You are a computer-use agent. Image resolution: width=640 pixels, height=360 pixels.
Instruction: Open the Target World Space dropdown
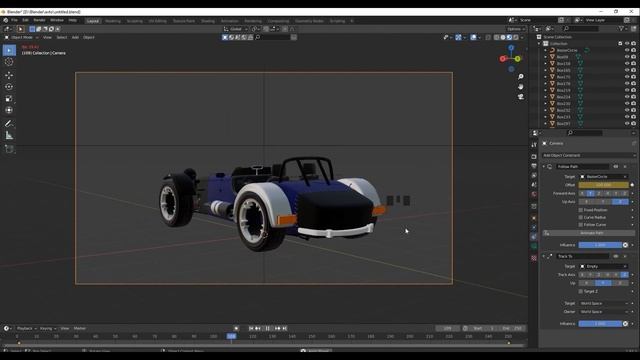[x=603, y=303]
